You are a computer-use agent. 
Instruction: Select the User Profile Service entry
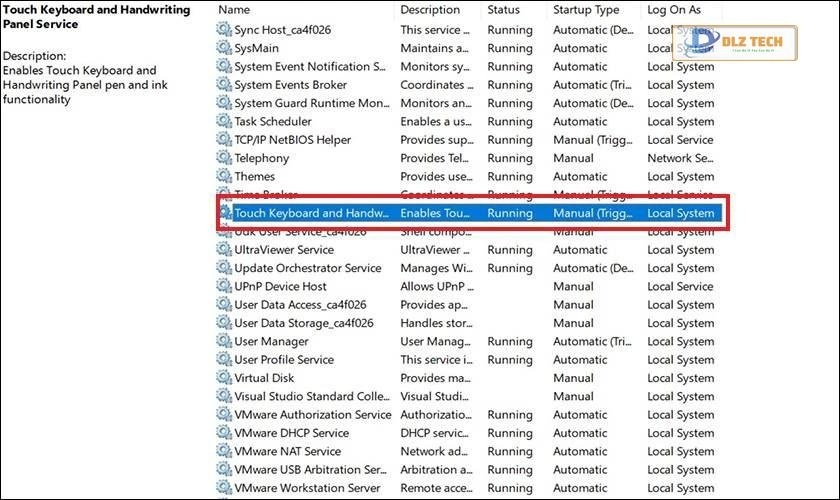click(284, 360)
